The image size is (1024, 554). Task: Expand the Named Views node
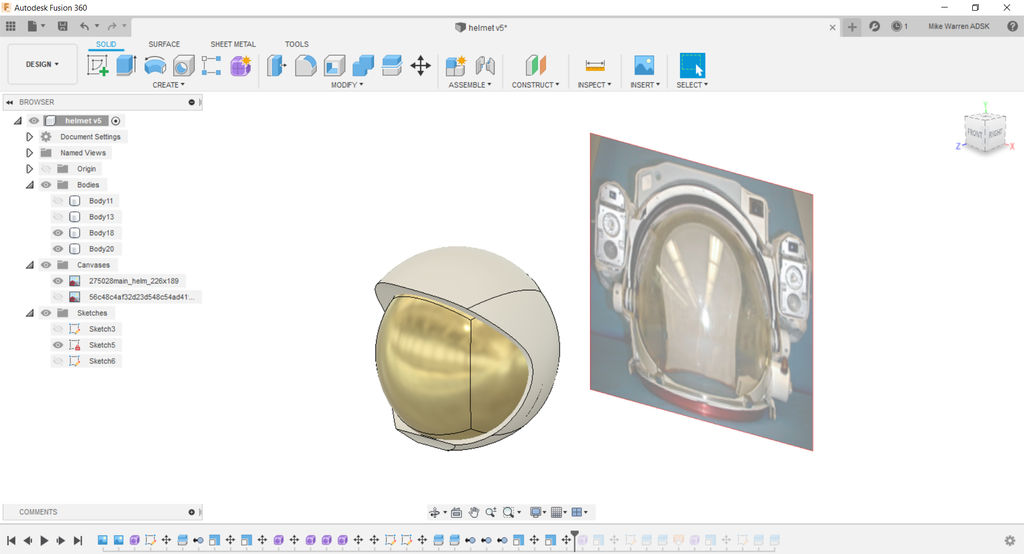pyautogui.click(x=29, y=152)
